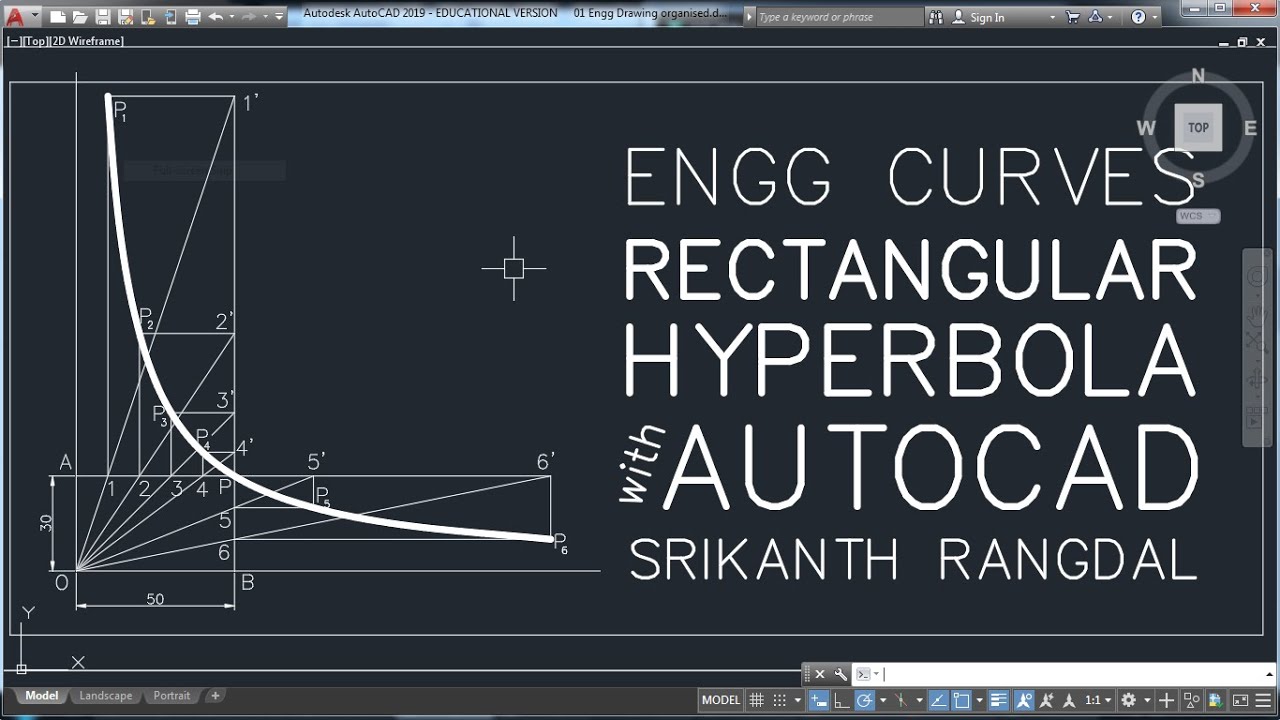This screenshot has height=720, width=1280.
Task: Click the Sign In button
Action: 987,18
